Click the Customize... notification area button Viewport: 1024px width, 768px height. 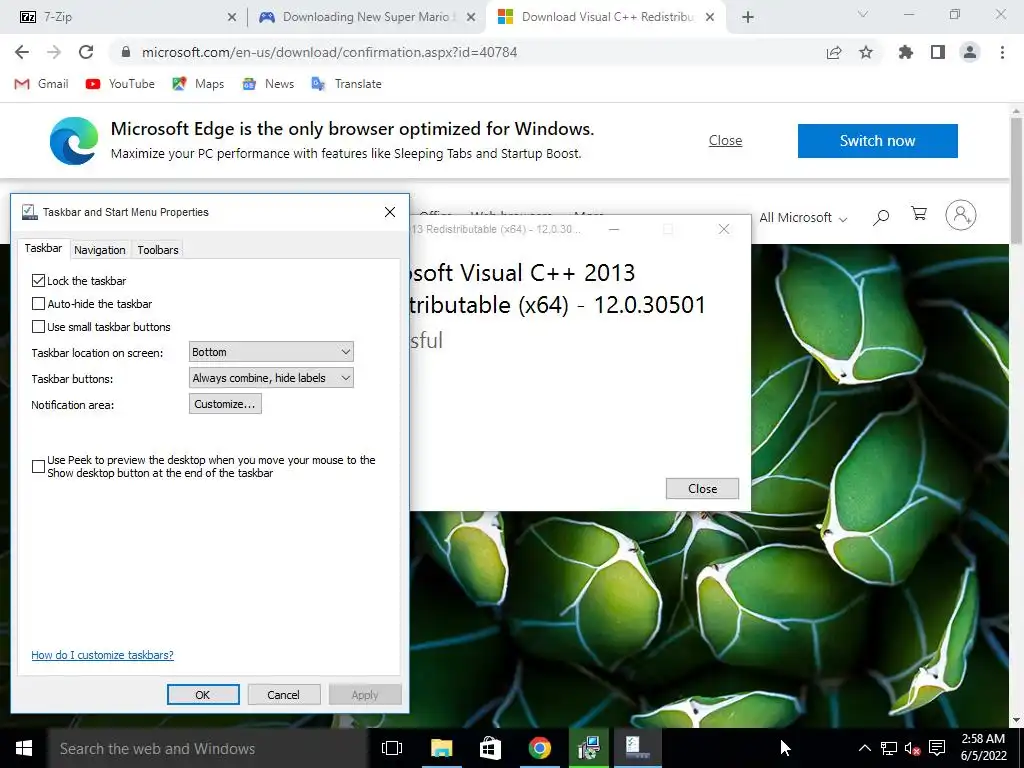(x=225, y=404)
